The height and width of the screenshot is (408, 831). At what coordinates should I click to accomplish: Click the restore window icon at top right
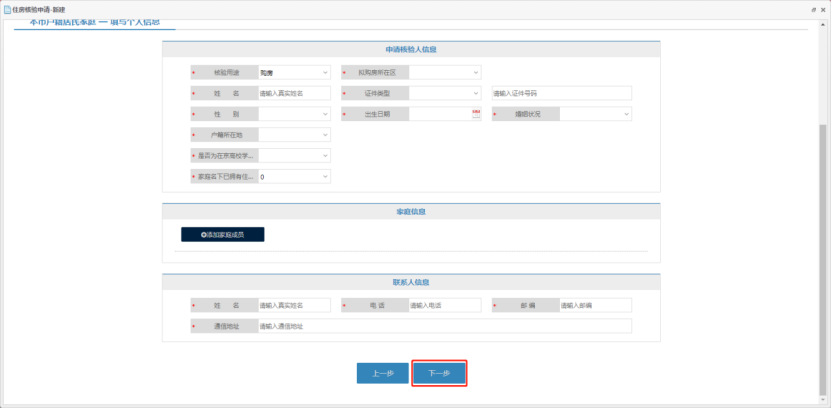pyautogui.click(x=812, y=7)
